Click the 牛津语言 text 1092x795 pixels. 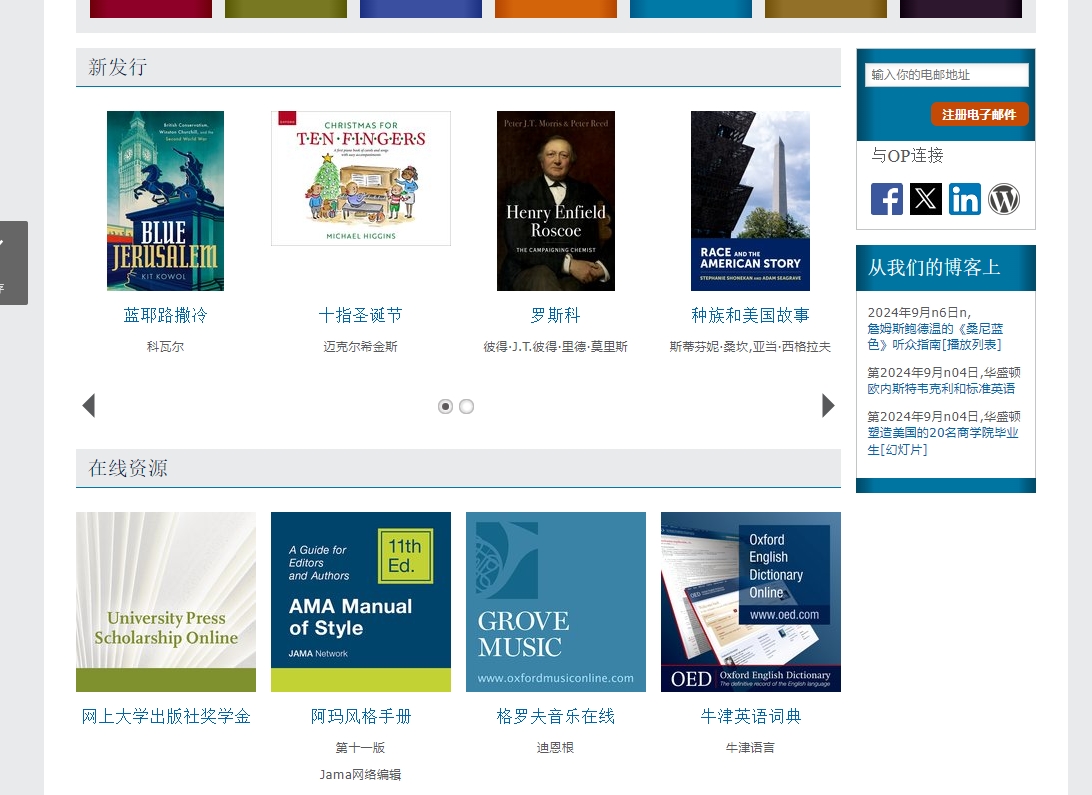click(750, 747)
